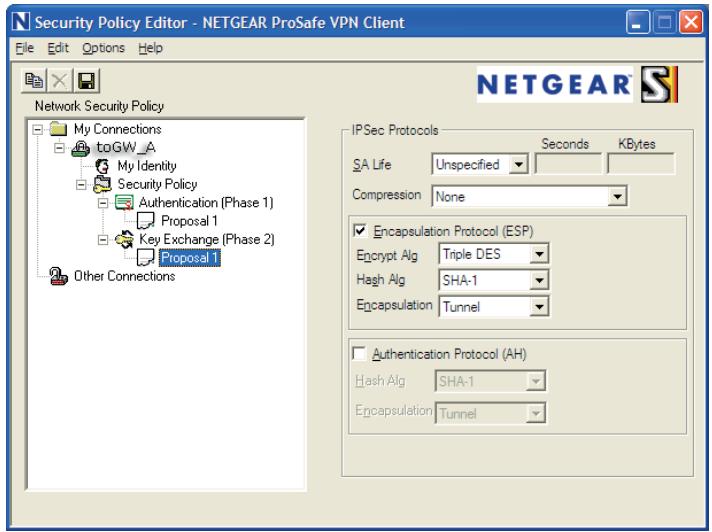The width and height of the screenshot is (712, 532).
Task: Select Proposal 1 under Authentication (Phase 1)
Action: click(x=189, y=221)
